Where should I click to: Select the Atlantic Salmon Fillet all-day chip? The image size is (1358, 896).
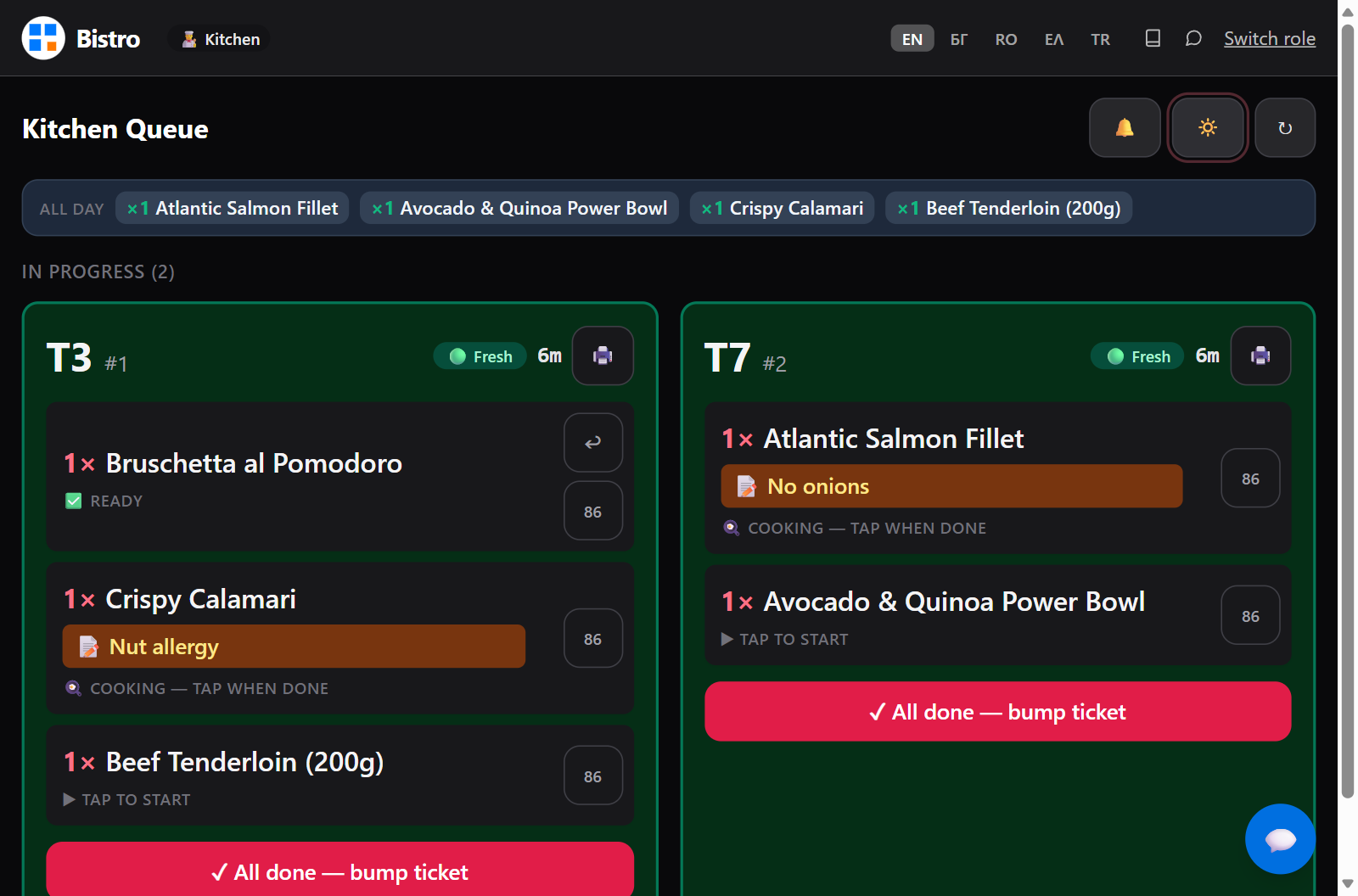[x=233, y=208]
